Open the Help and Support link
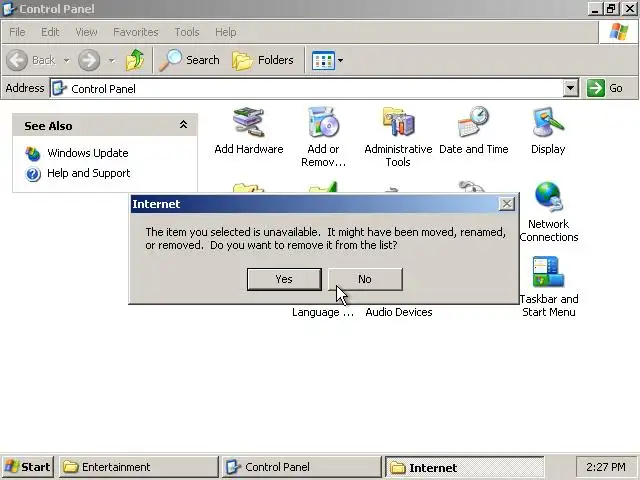 89,173
